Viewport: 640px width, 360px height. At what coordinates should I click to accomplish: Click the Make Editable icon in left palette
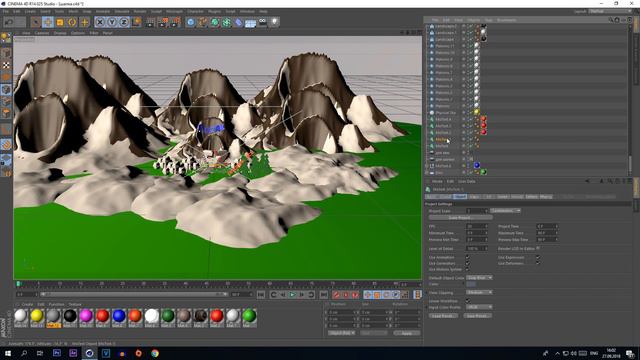(x=6, y=38)
